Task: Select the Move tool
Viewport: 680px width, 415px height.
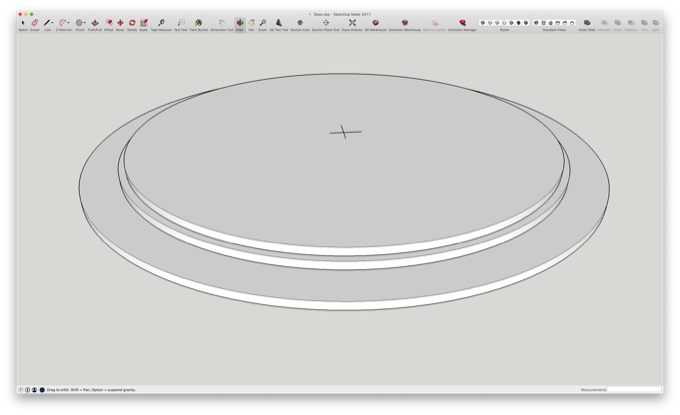Action: coord(120,23)
